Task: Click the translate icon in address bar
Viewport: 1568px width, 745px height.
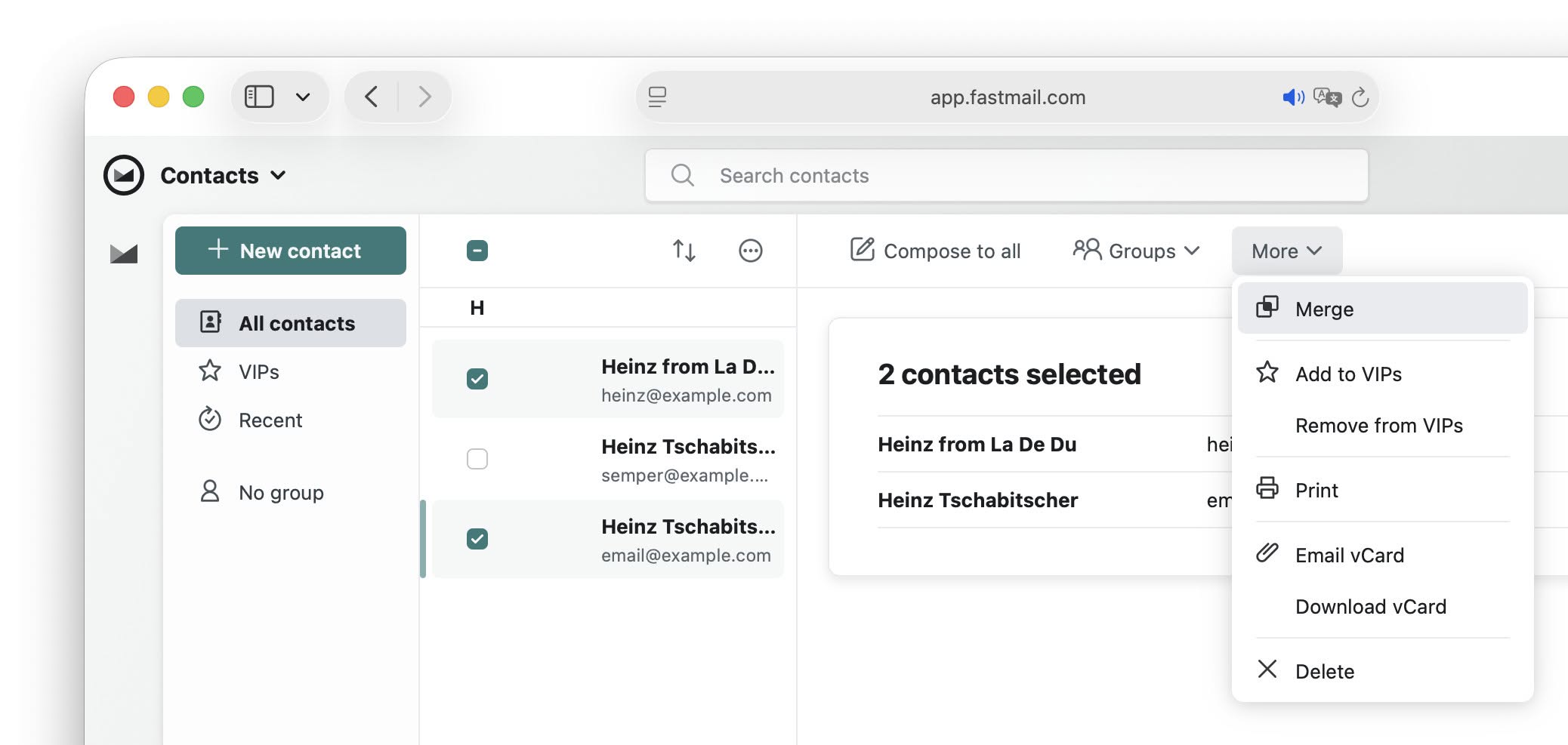Action: point(1327,97)
